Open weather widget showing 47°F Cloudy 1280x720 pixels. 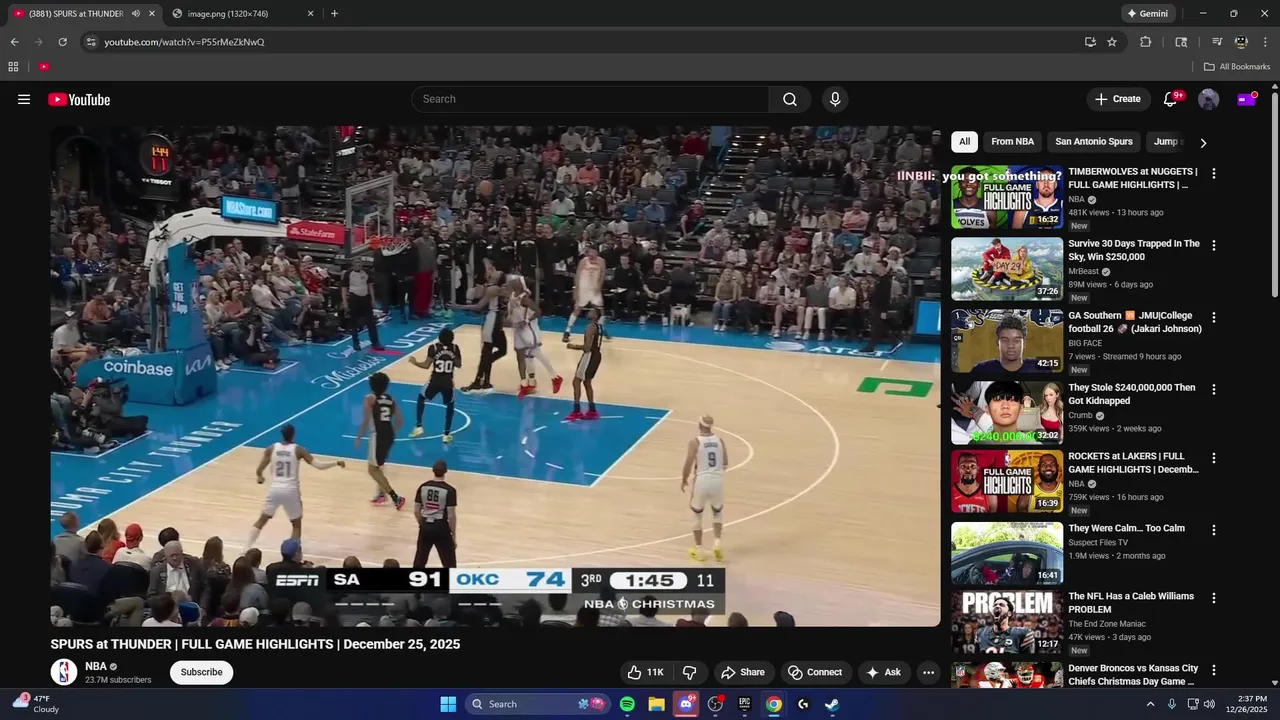tap(35, 704)
